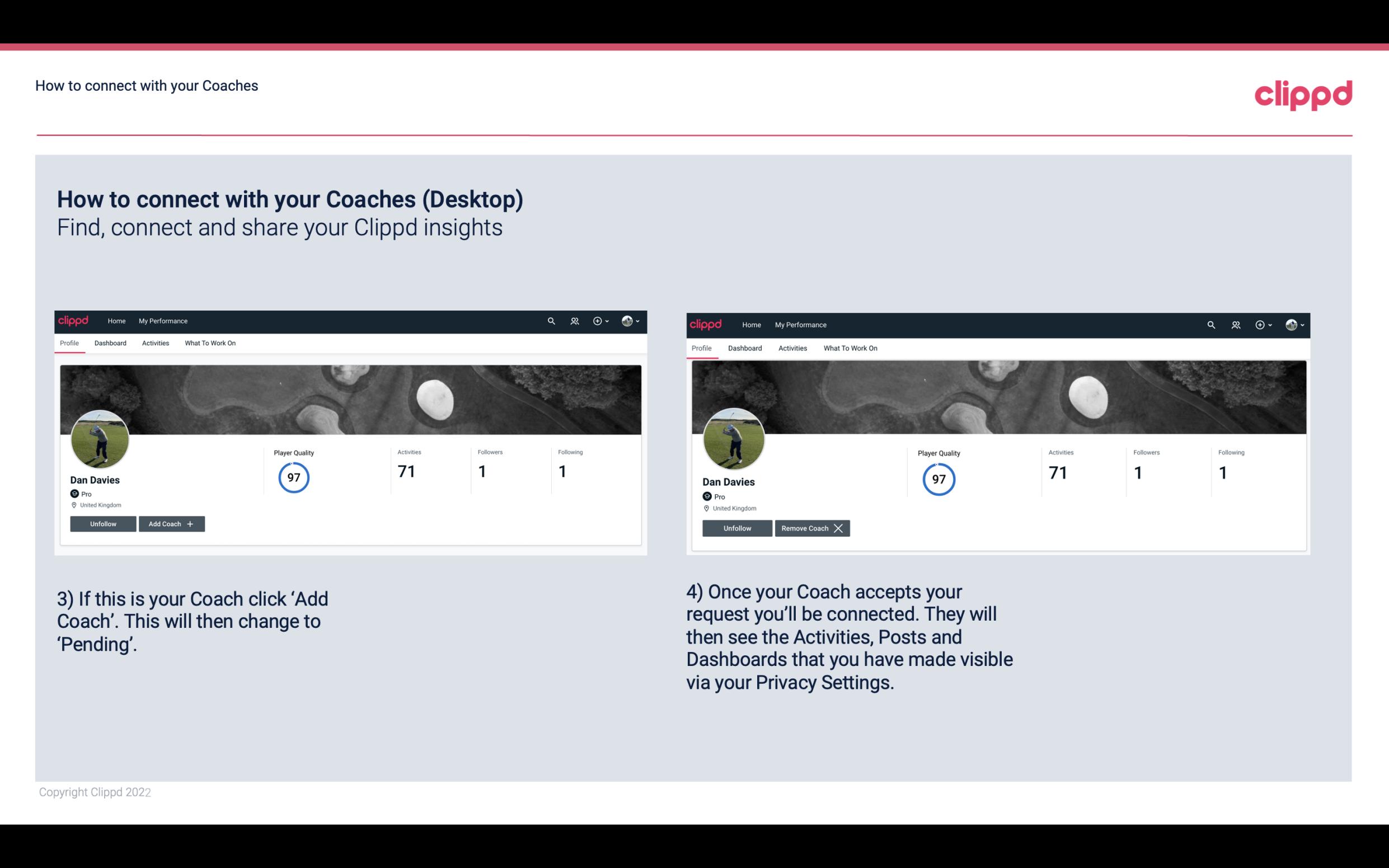Expand 'What To Work On' tab left panel
Viewport: 1389px width, 868px height.
(x=209, y=343)
